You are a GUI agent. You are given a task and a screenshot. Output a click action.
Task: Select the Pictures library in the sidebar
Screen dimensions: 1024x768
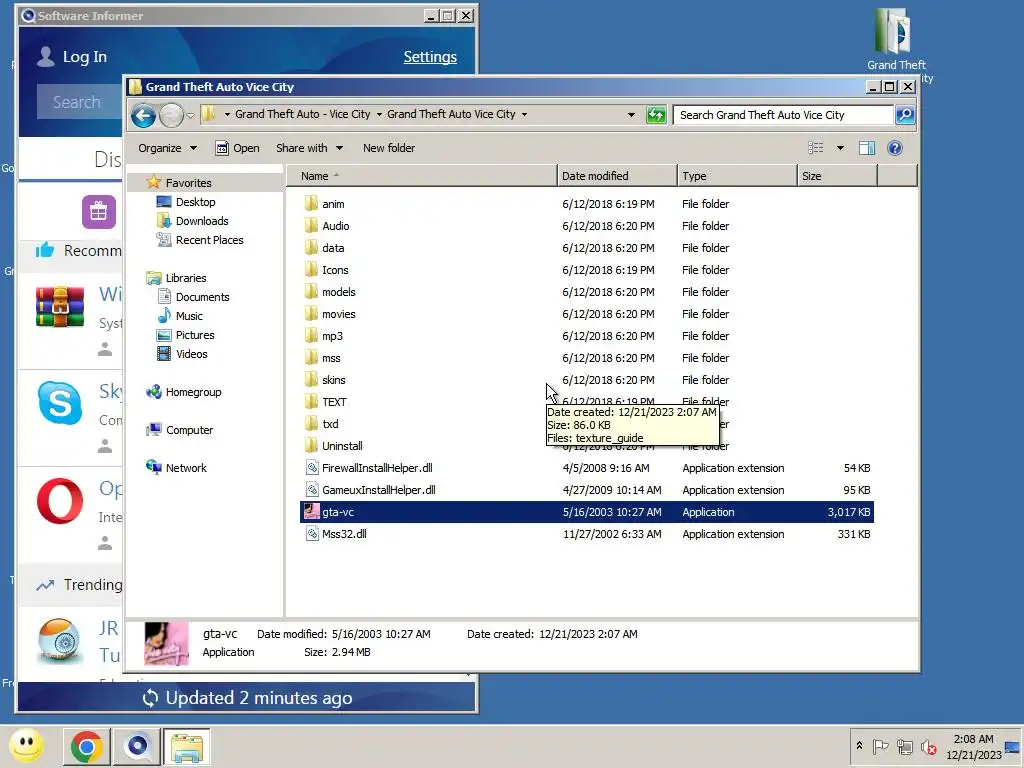[195, 334]
